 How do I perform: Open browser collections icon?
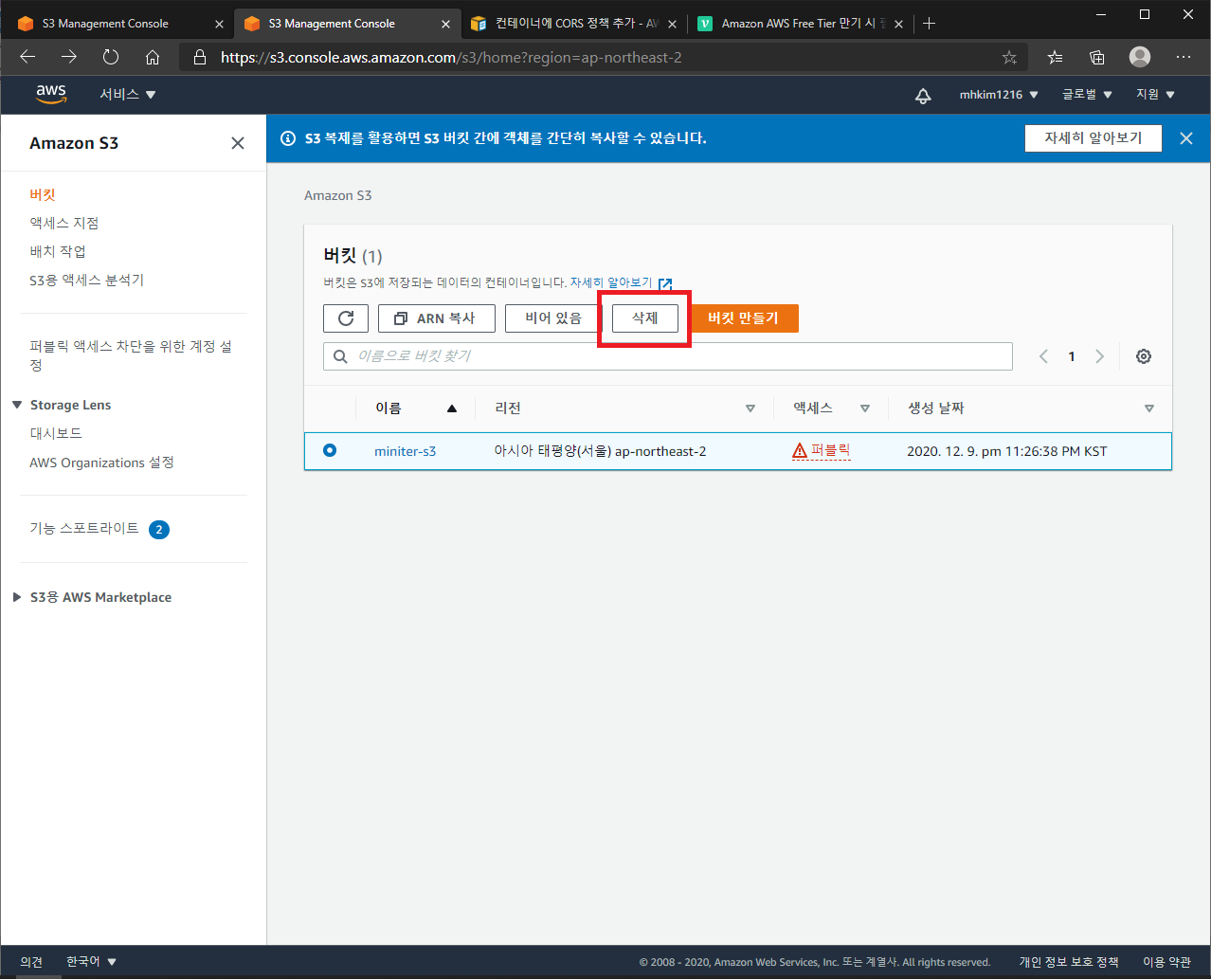[1097, 58]
